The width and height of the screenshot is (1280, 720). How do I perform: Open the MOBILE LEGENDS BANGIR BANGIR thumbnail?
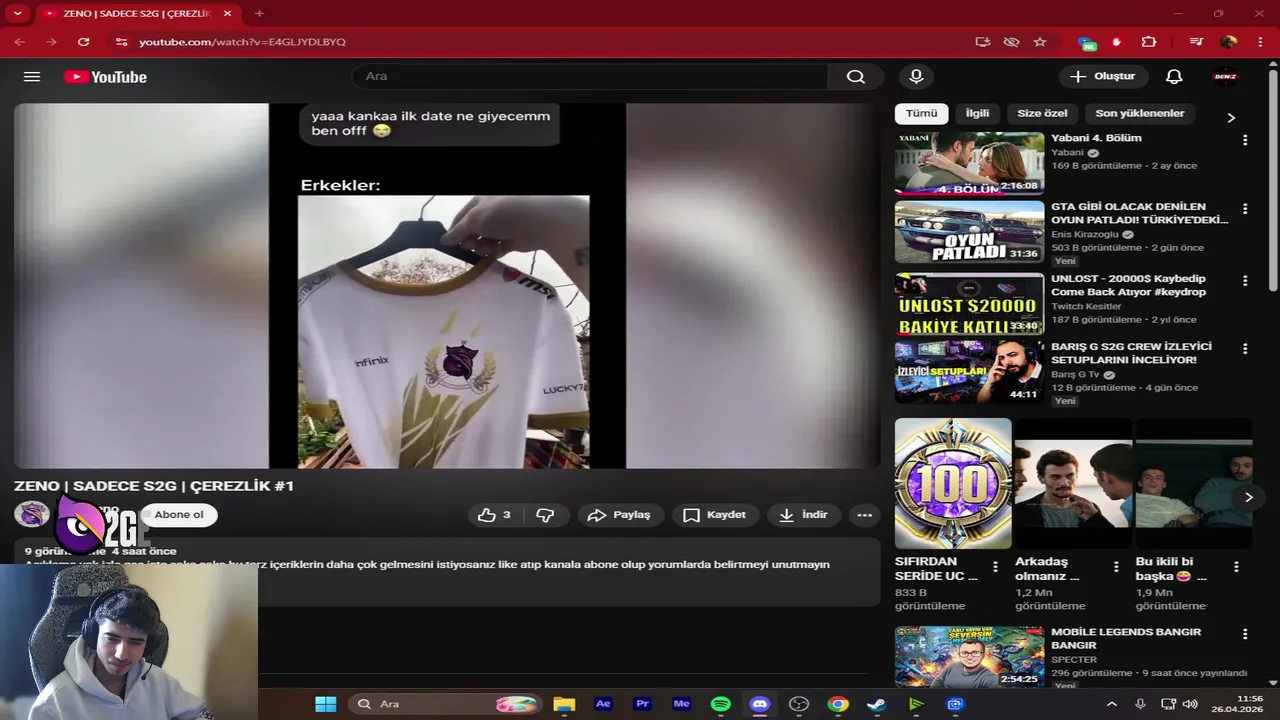coord(969,657)
